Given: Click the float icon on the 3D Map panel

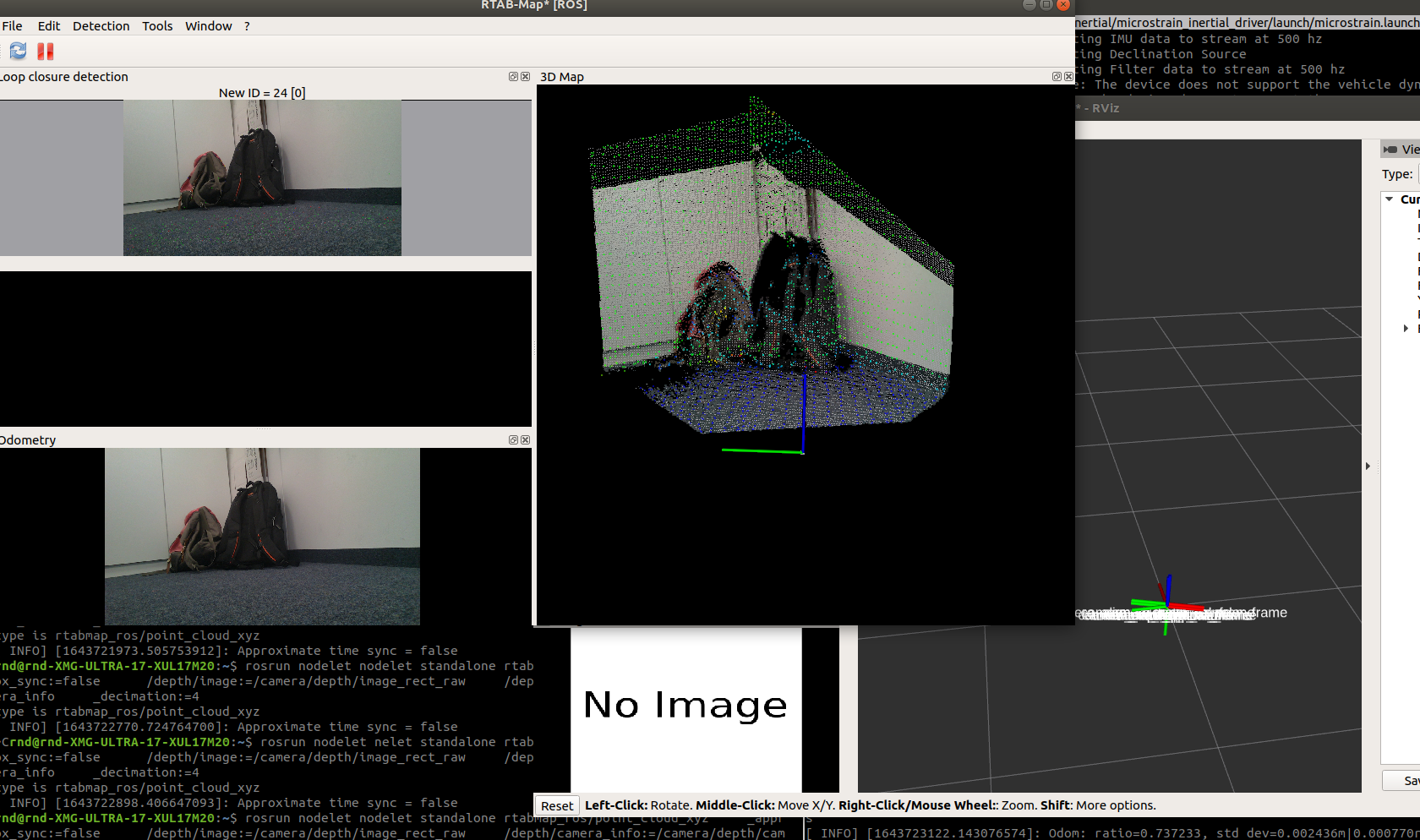Looking at the screenshot, I should (1056, 76).
